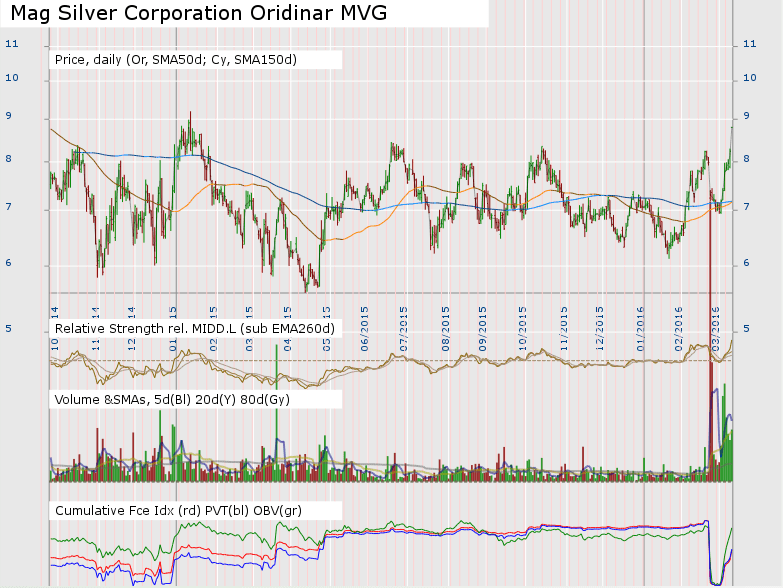Select the 08/2015 date label

445,329
